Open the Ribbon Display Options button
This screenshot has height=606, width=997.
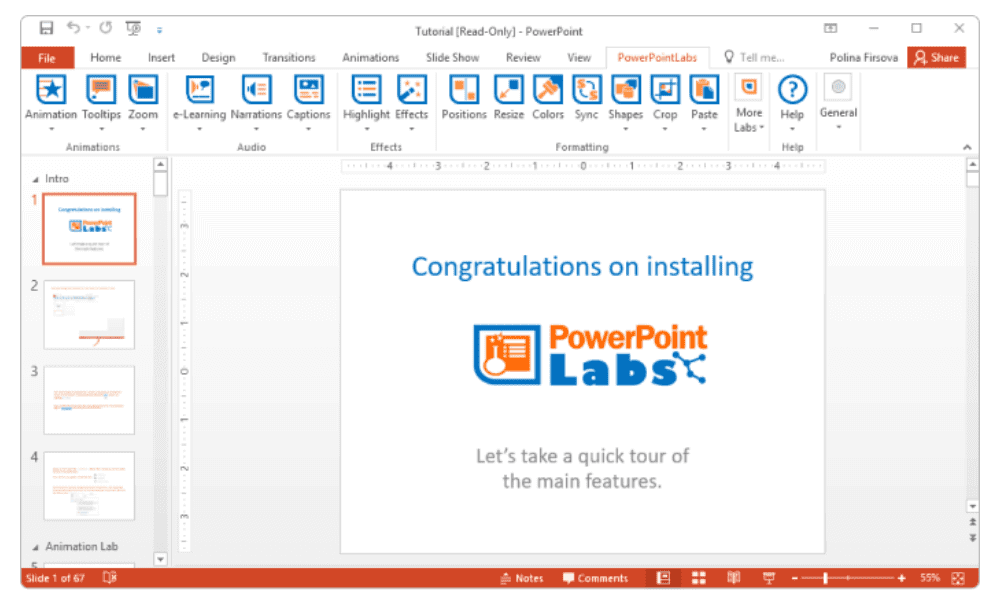coord(830,28)
